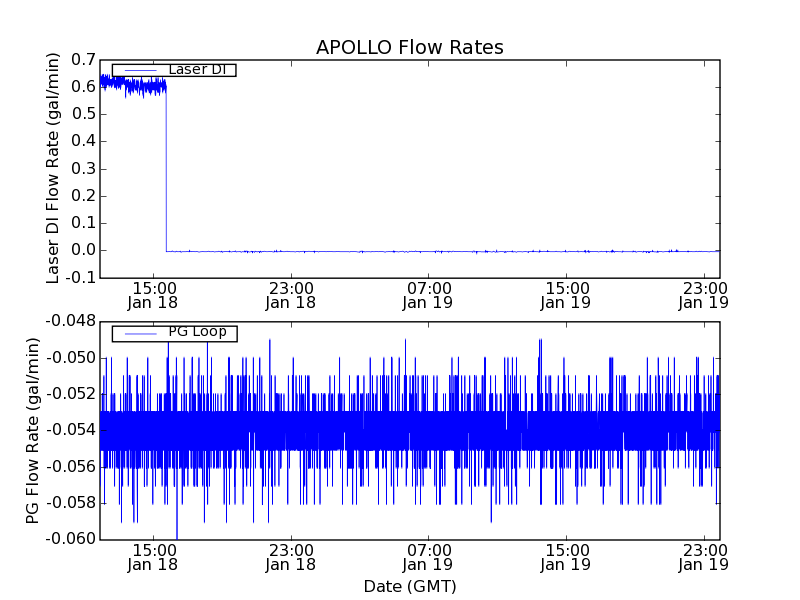Click "15:00 Jan 19" under the PG Loop plot

566,558
